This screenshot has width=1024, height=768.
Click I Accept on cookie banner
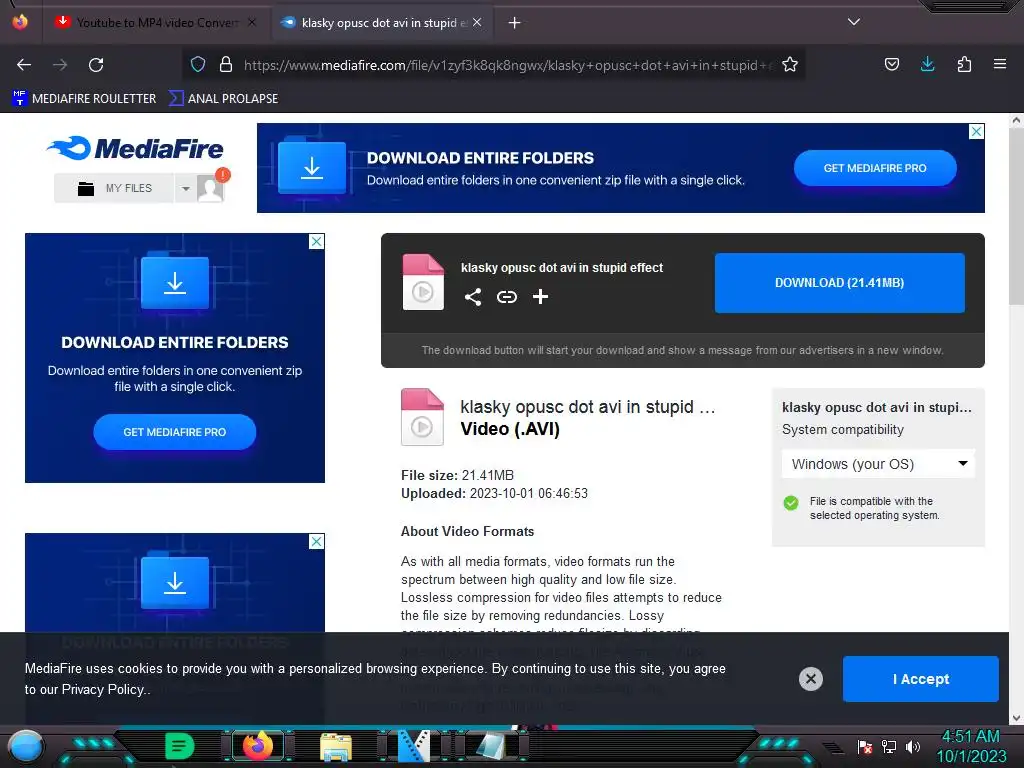[920, 679]
